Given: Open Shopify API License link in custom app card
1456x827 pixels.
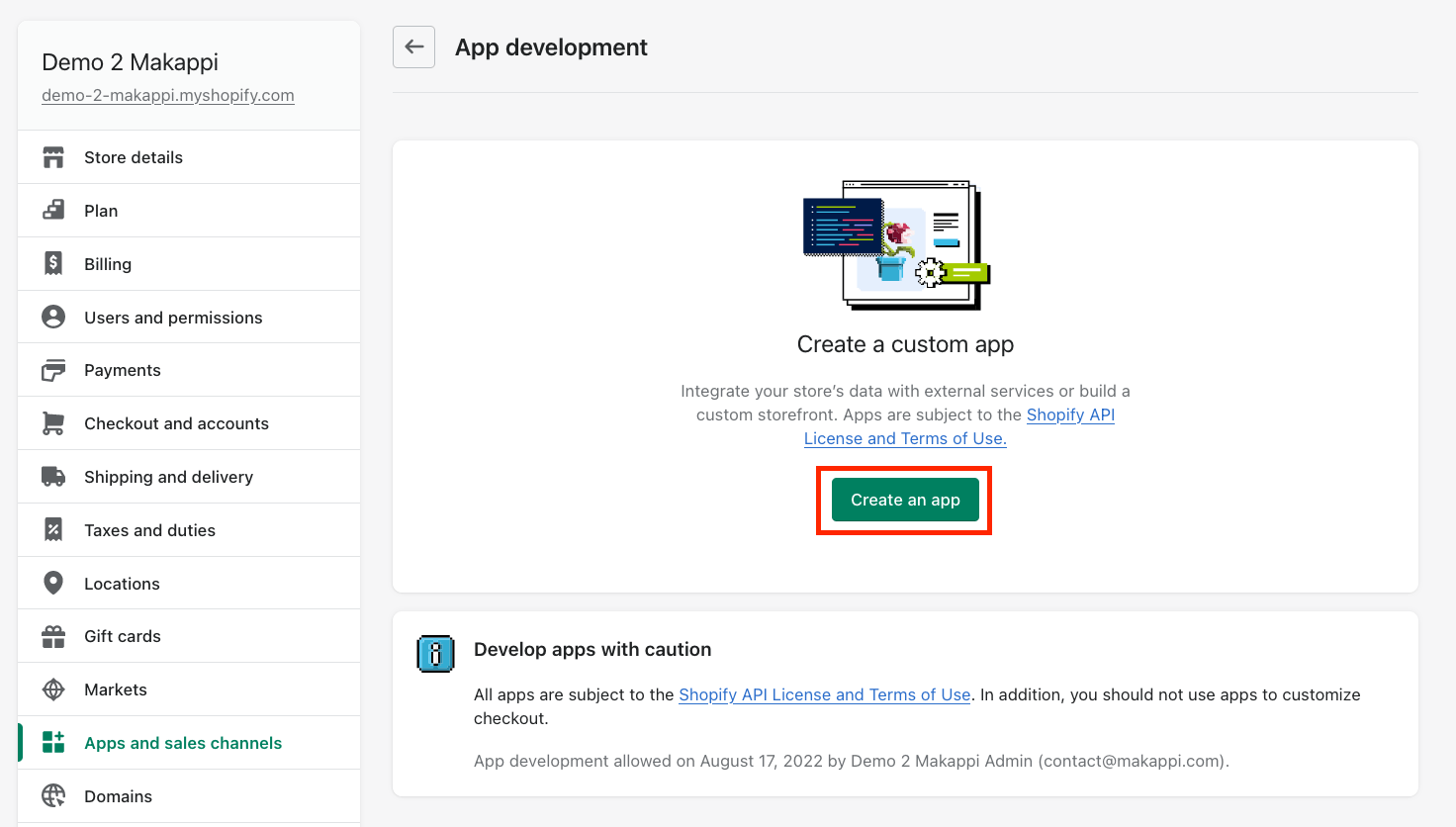Looking at the screenshot, I should point(959,426).
